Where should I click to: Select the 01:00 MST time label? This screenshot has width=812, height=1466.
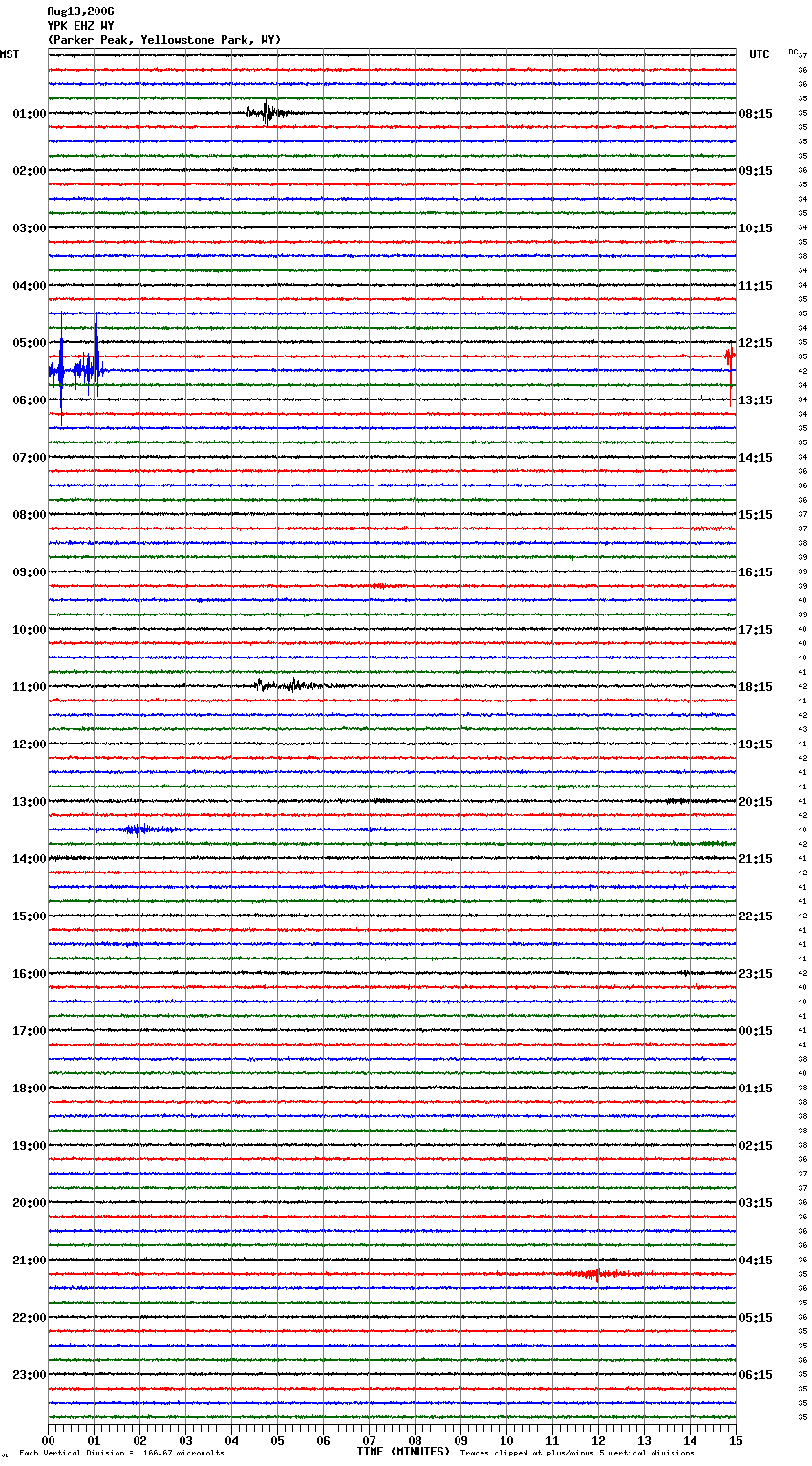click(x=30, y=114)
